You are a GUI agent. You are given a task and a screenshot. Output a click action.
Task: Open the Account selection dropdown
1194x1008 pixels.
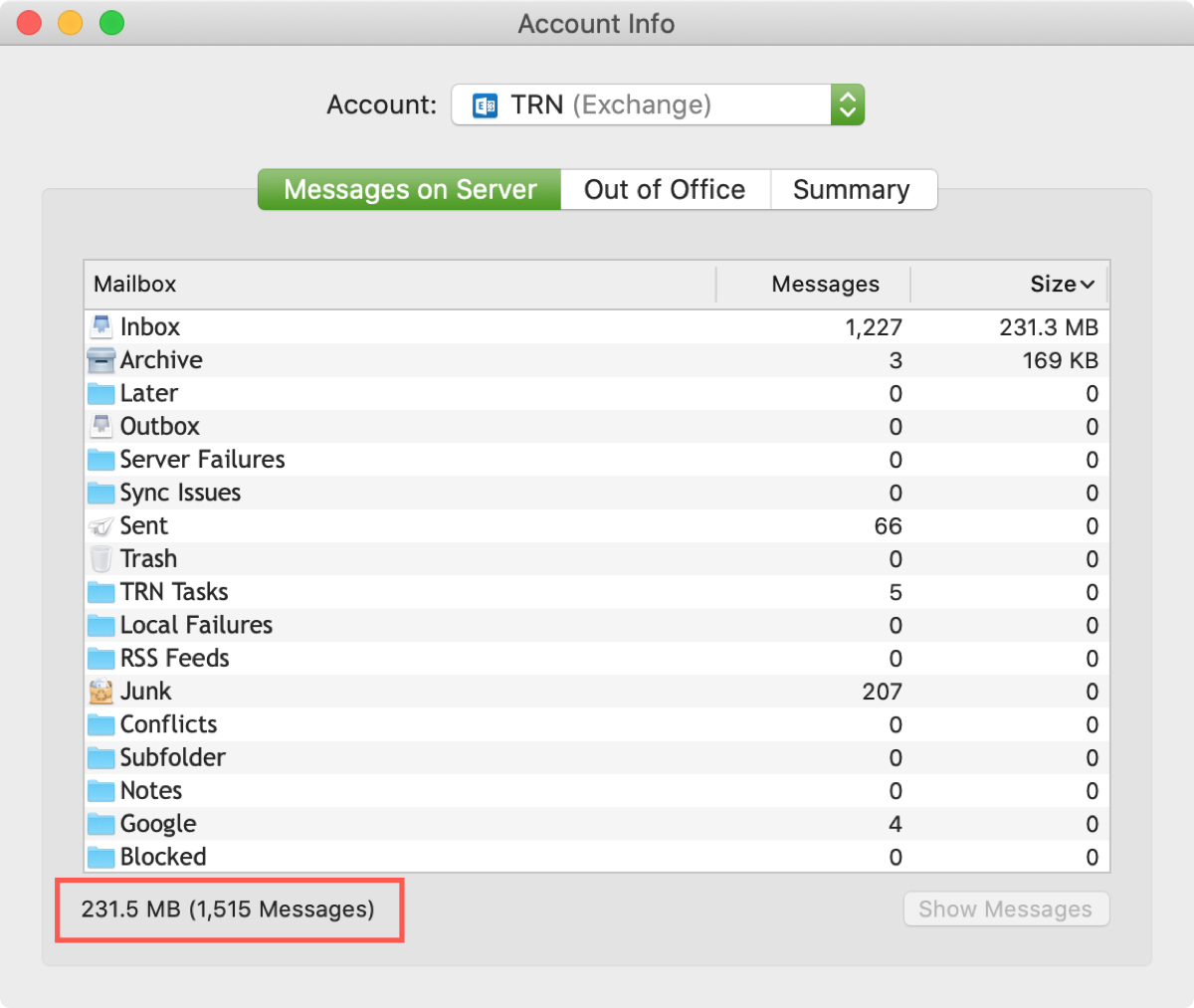point(847,104)
